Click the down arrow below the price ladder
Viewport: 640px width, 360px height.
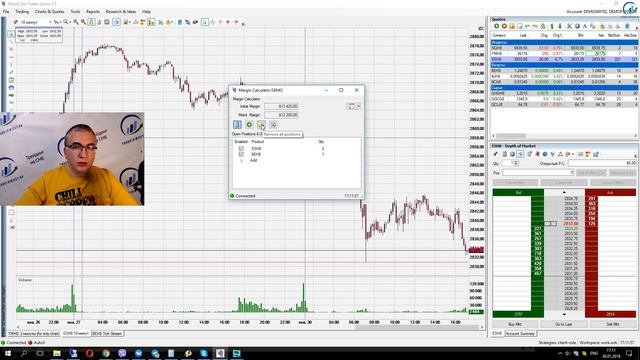(564, 314)
